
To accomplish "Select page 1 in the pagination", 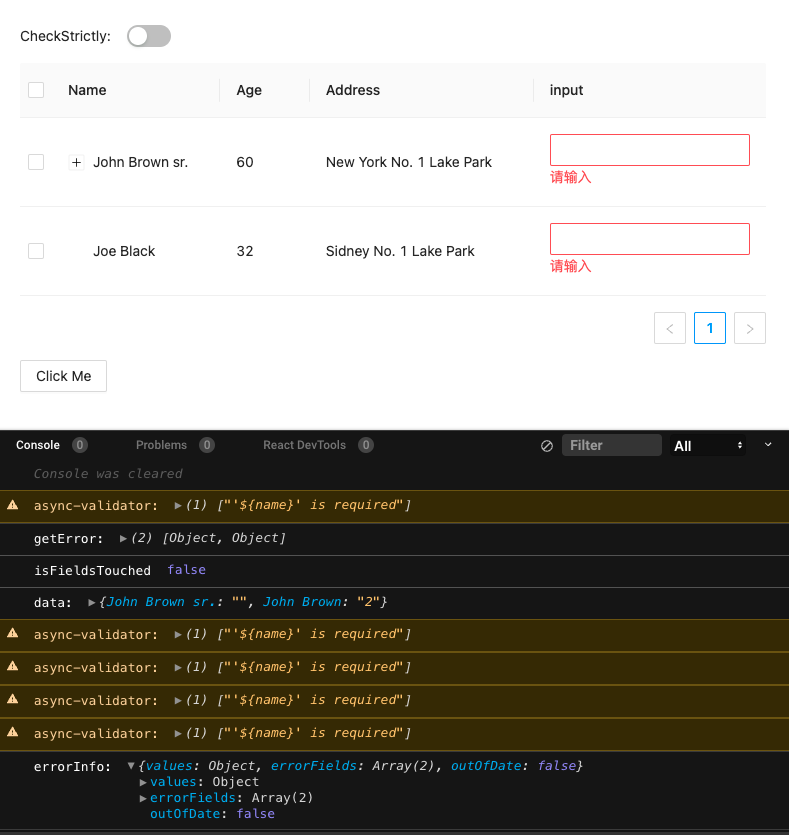I will click(710, 327).
